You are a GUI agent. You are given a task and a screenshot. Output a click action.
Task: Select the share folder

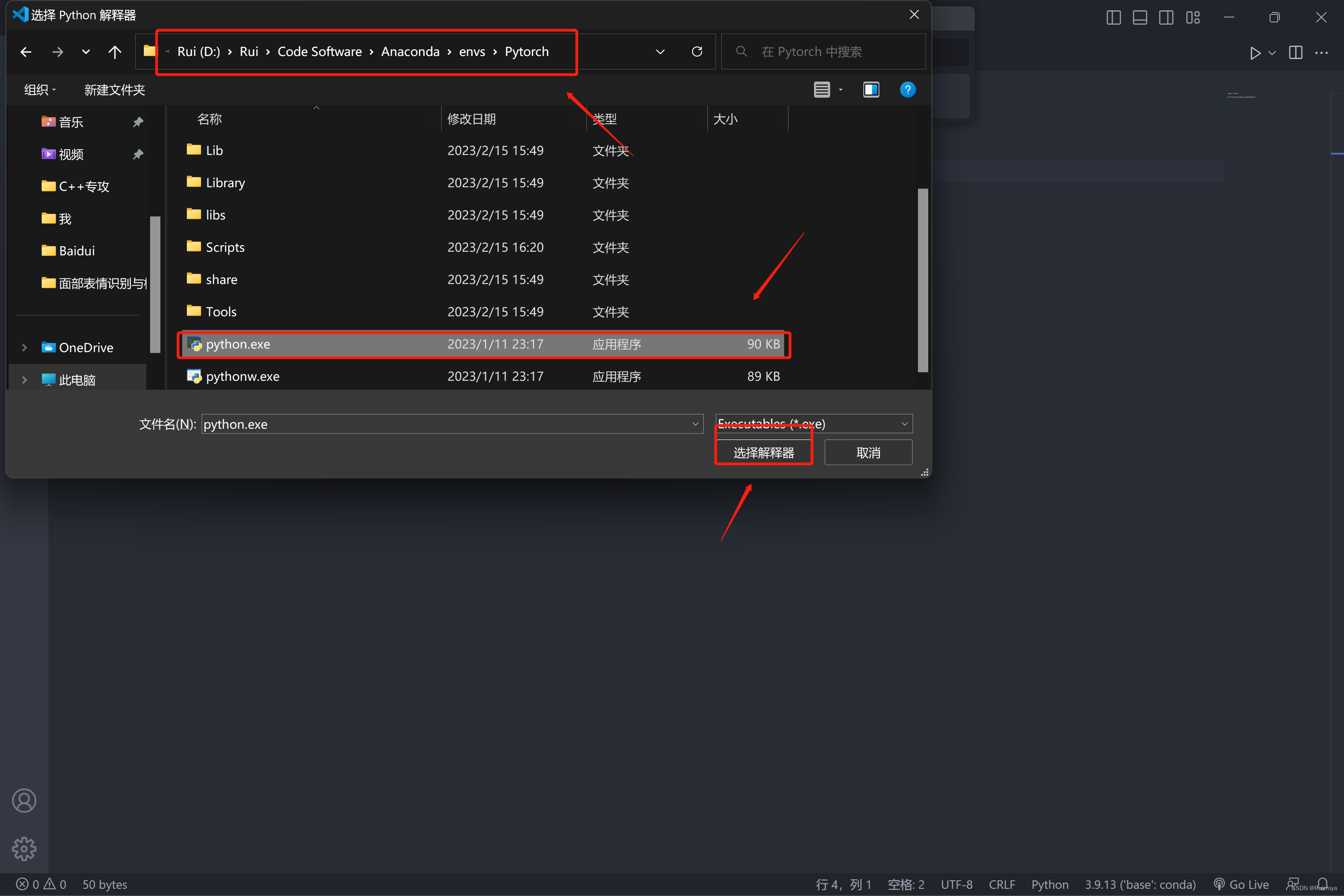click(x=483, y=280)
